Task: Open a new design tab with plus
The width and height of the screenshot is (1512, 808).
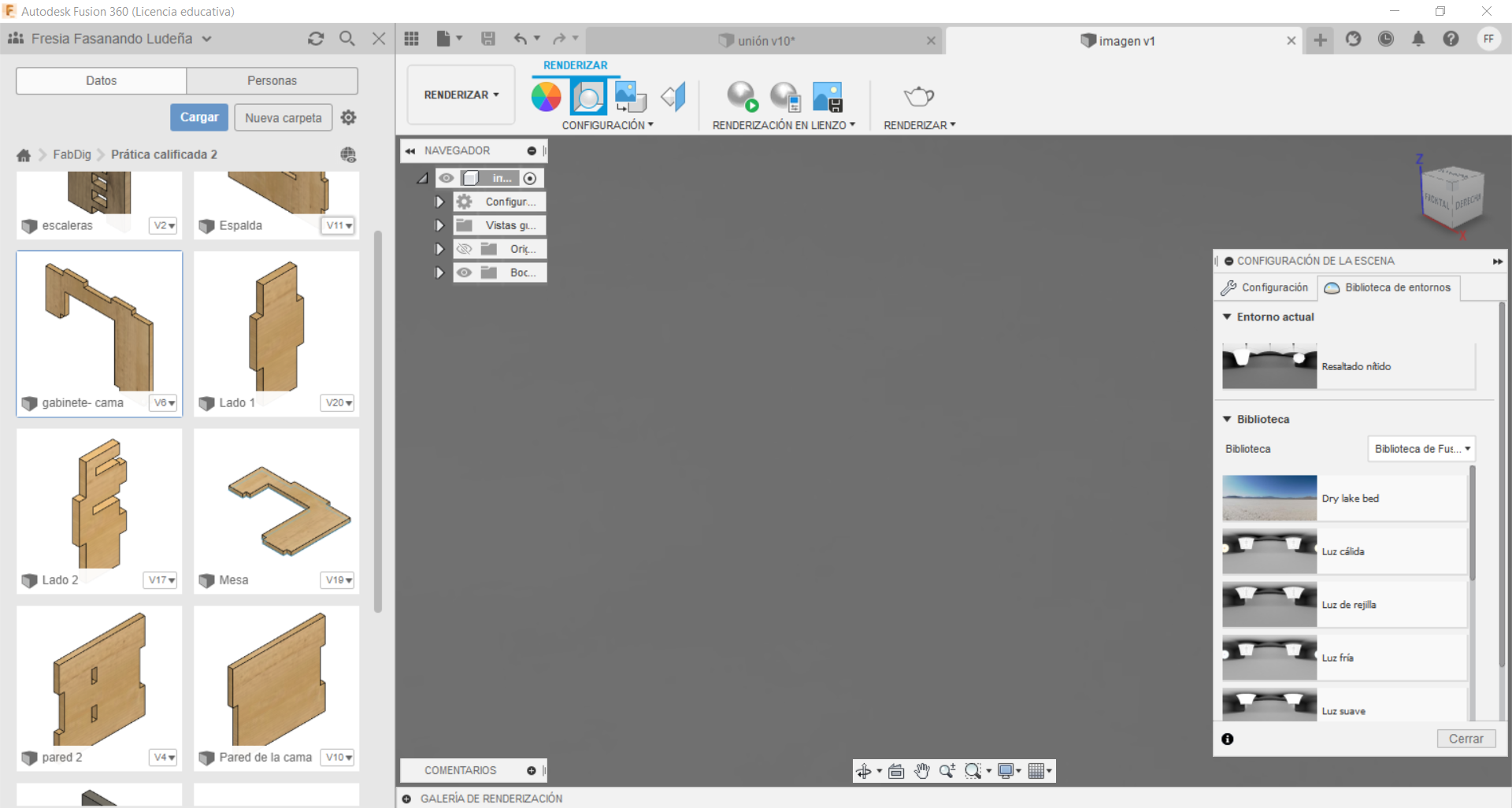Action: [x=1321, y=39]
